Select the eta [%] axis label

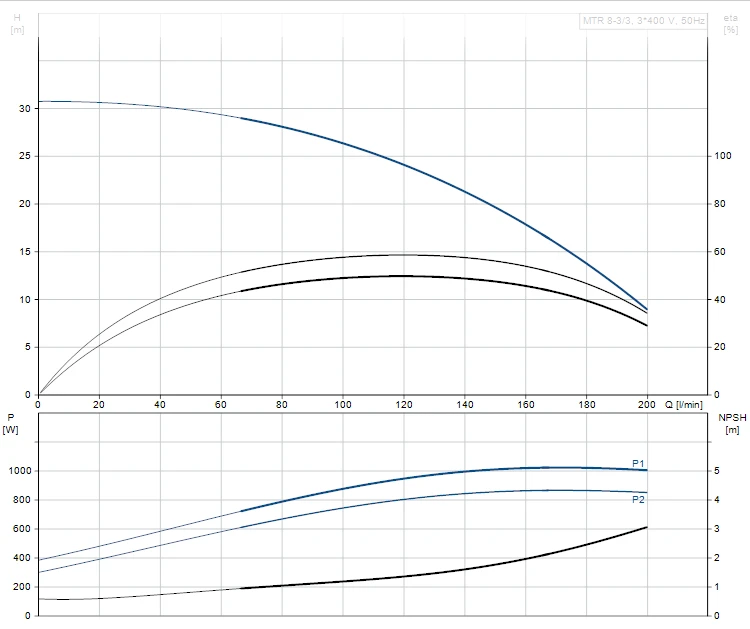click(730, 24)
